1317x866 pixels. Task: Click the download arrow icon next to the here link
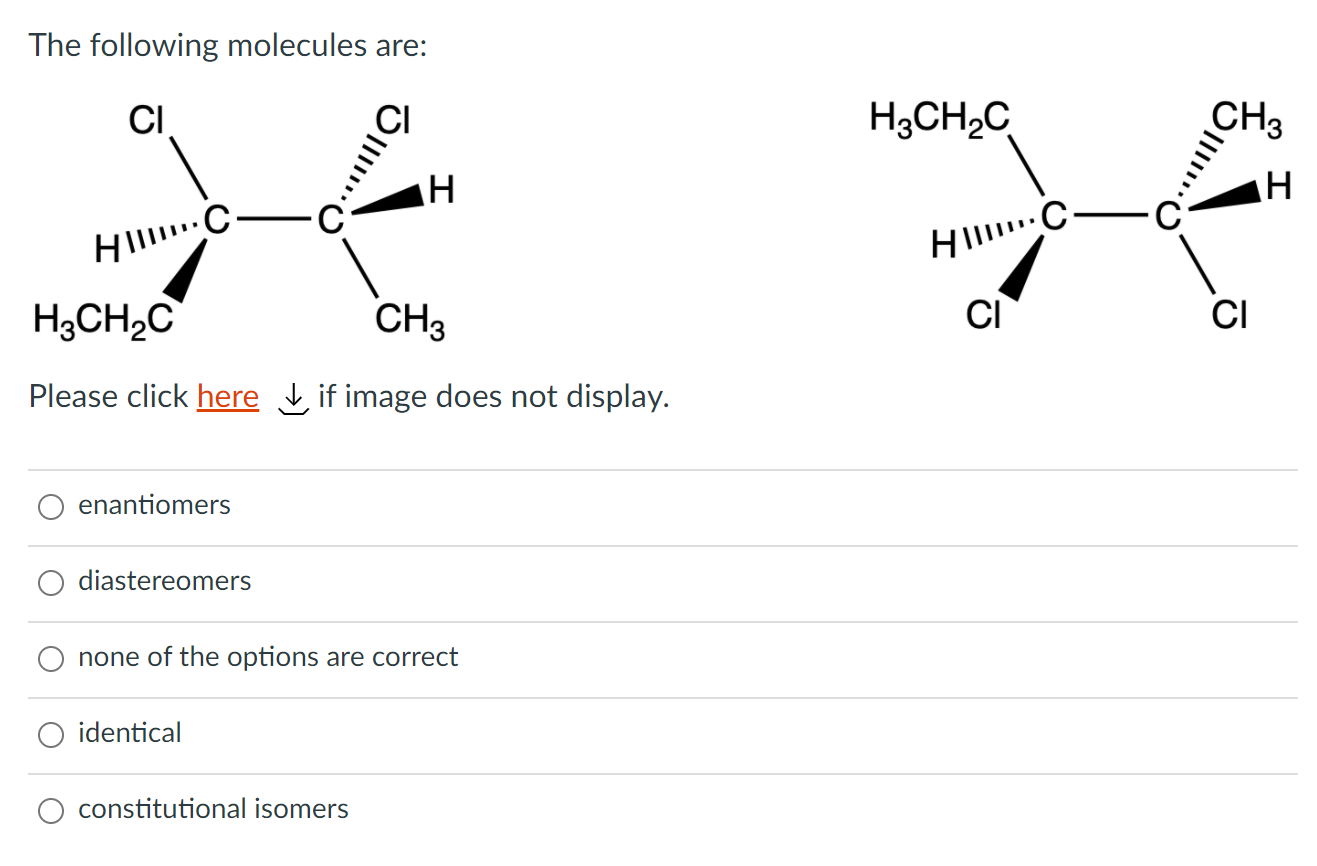pos(292,399)
